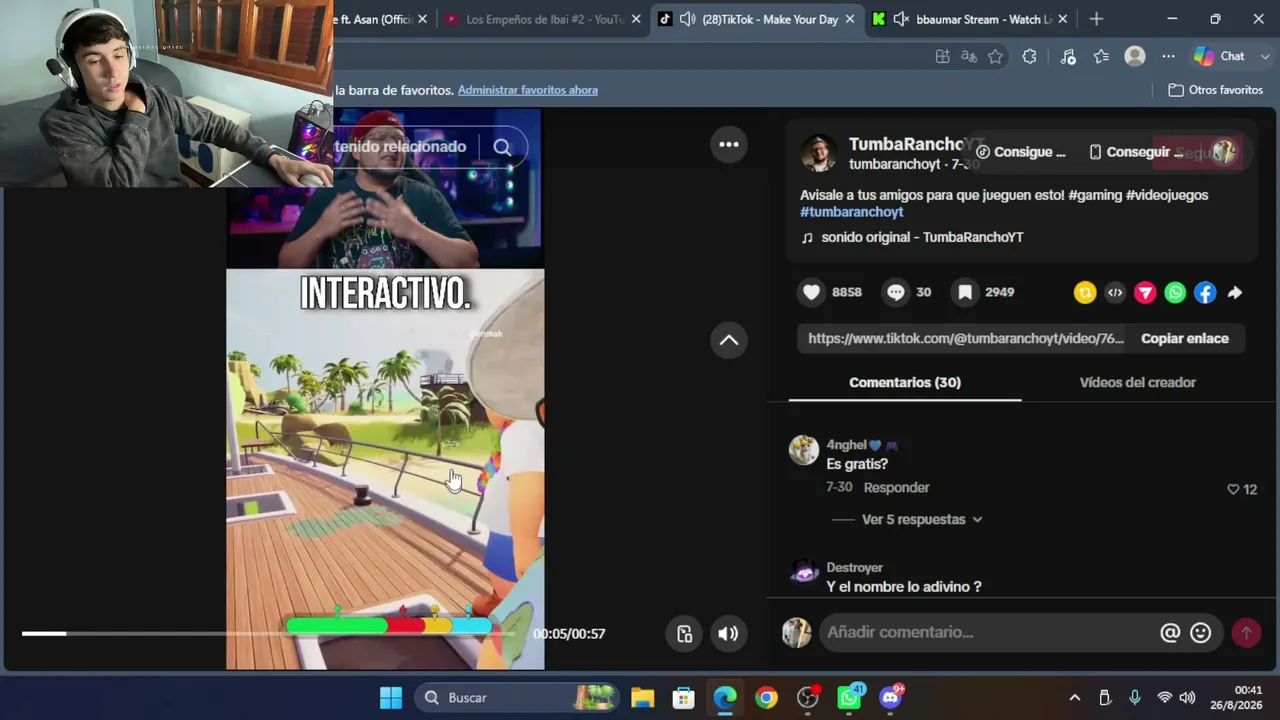The width and height of the screenshot is (1280, 720).
Task: Open the three-dot video options menu
Action: 729,145
